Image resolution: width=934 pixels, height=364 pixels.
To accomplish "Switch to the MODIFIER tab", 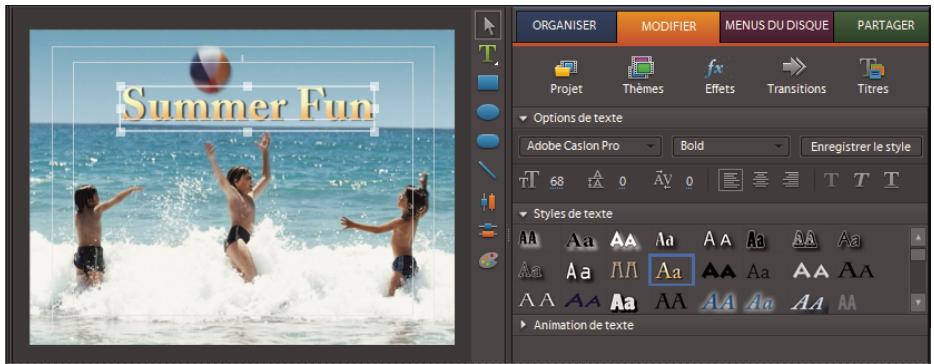I will pos(668,27).
